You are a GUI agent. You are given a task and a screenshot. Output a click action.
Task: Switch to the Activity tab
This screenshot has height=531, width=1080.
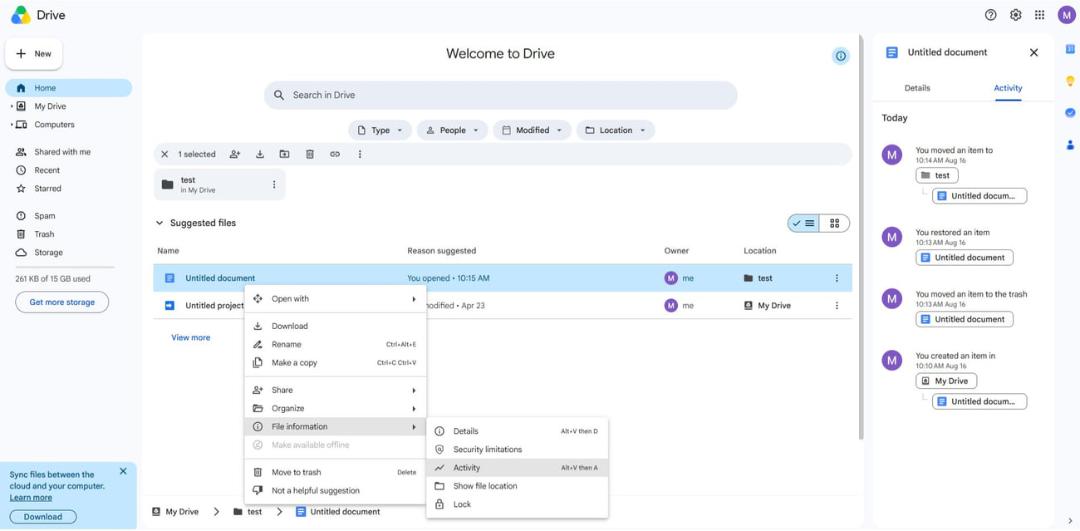pos(1008,88)
